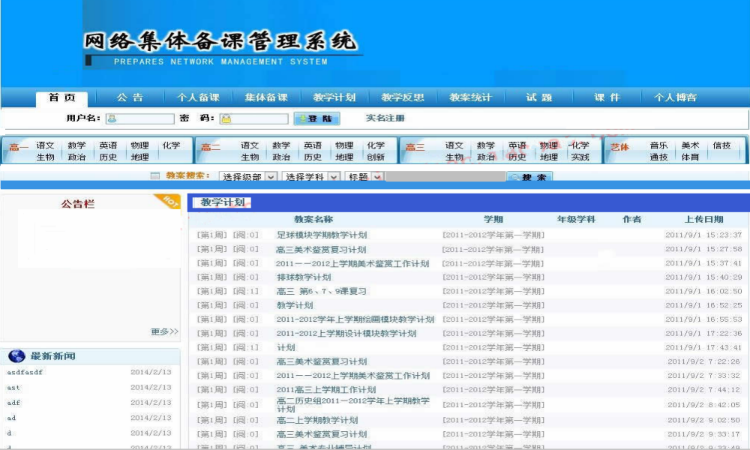Open the news item adf
The width and height of the screenshot is (750, 450).
[13, 403]
